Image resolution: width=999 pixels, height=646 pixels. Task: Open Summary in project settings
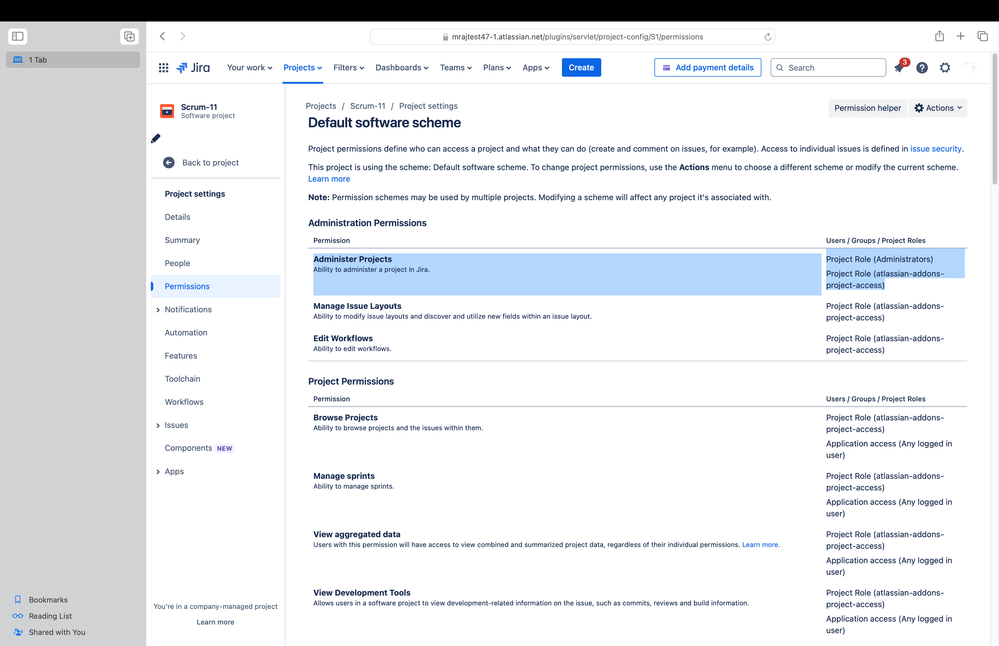tap(182, 240)
